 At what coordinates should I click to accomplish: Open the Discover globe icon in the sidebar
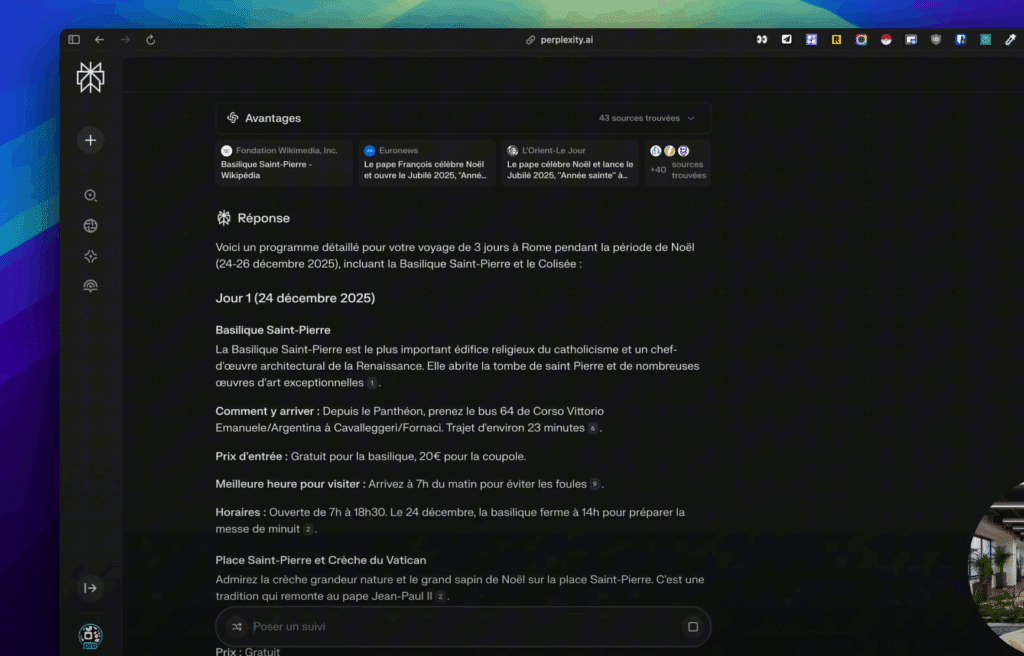point(90,226)
